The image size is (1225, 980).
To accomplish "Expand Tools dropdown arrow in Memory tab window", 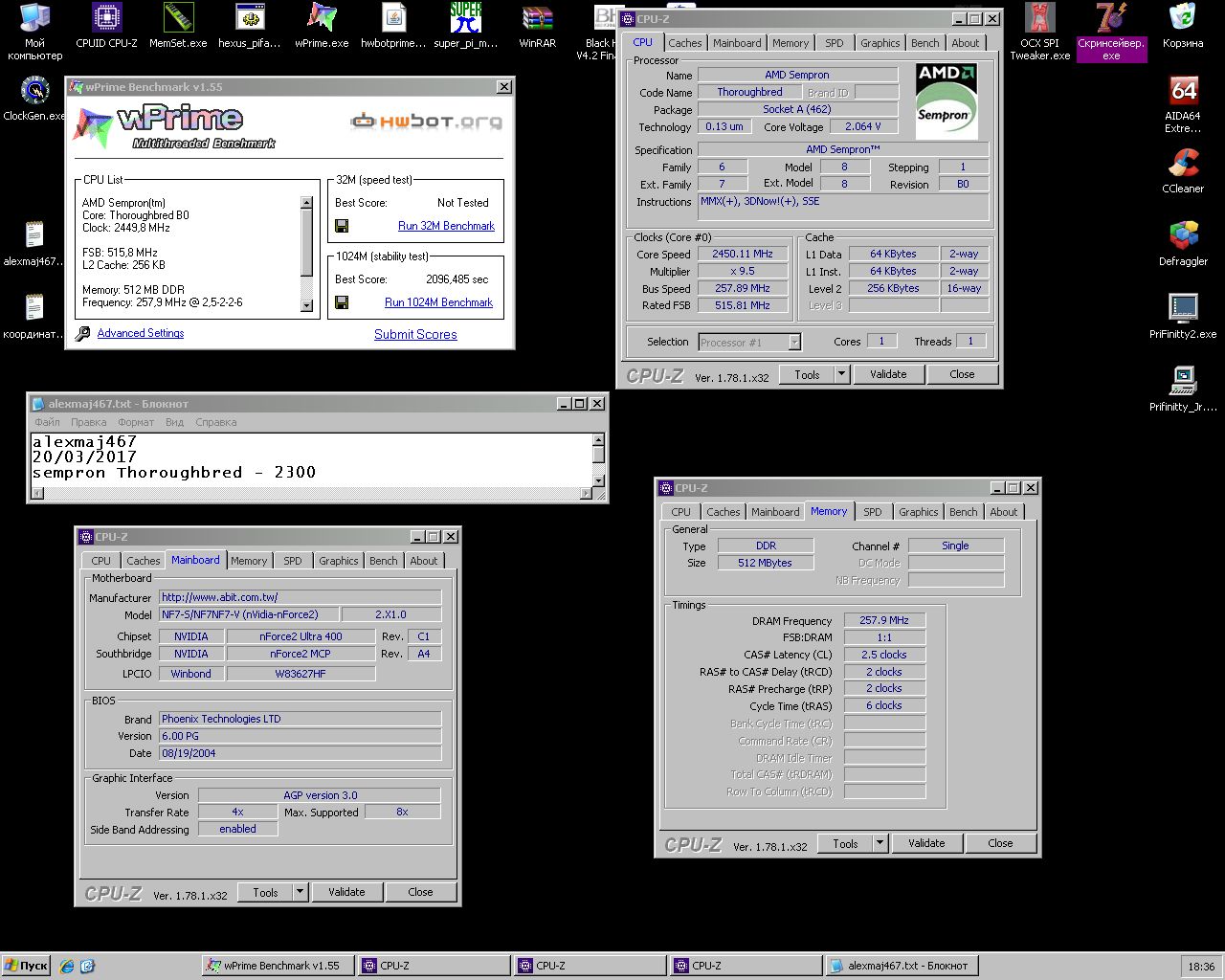I will pyautogui.click(x=880, y=843).
